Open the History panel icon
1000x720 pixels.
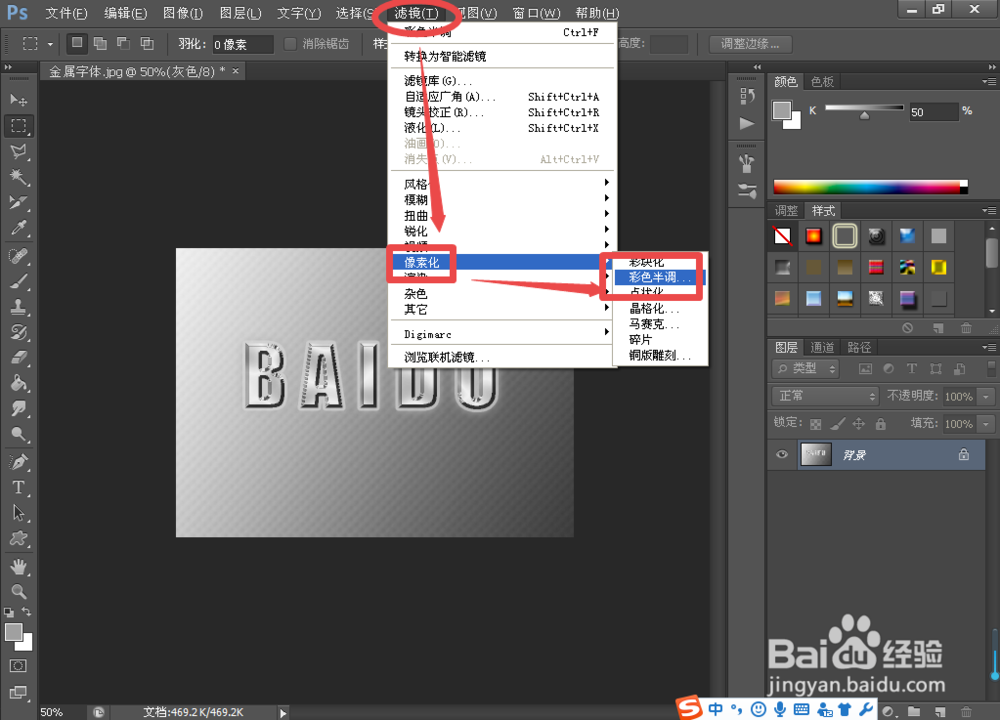(747, 96)
